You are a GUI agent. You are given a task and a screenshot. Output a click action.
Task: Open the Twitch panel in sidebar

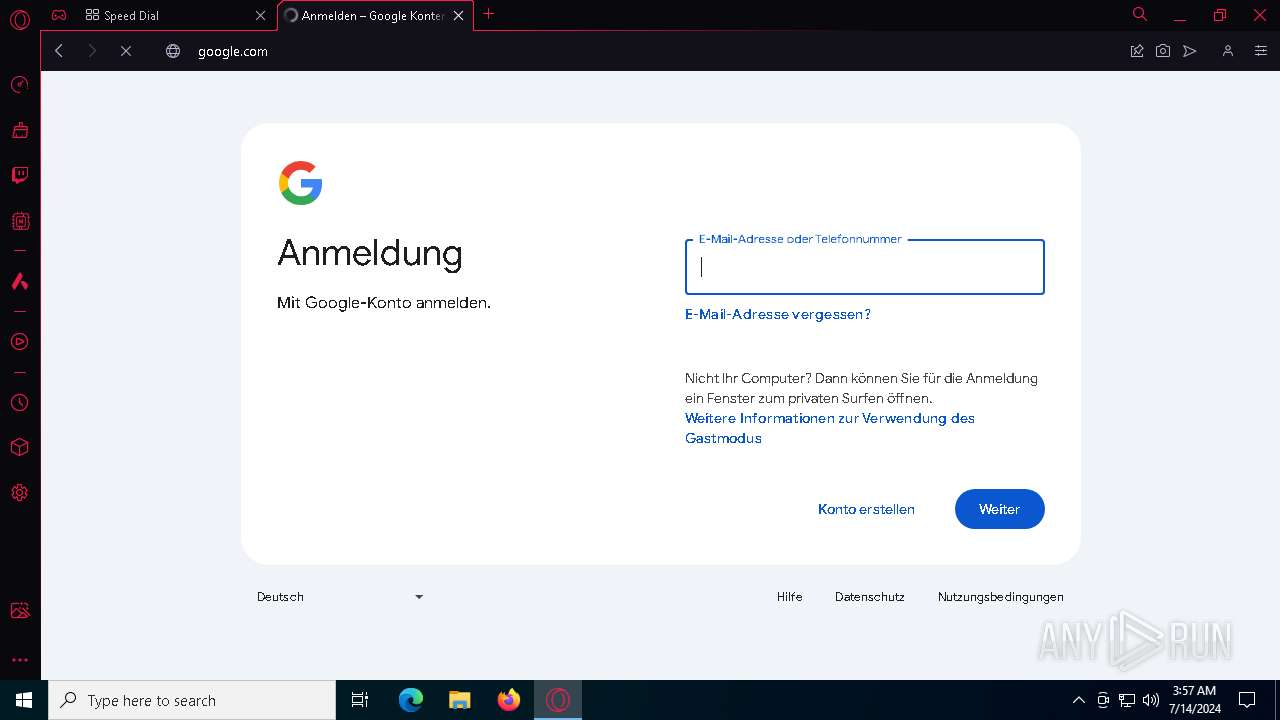point(19,175)
